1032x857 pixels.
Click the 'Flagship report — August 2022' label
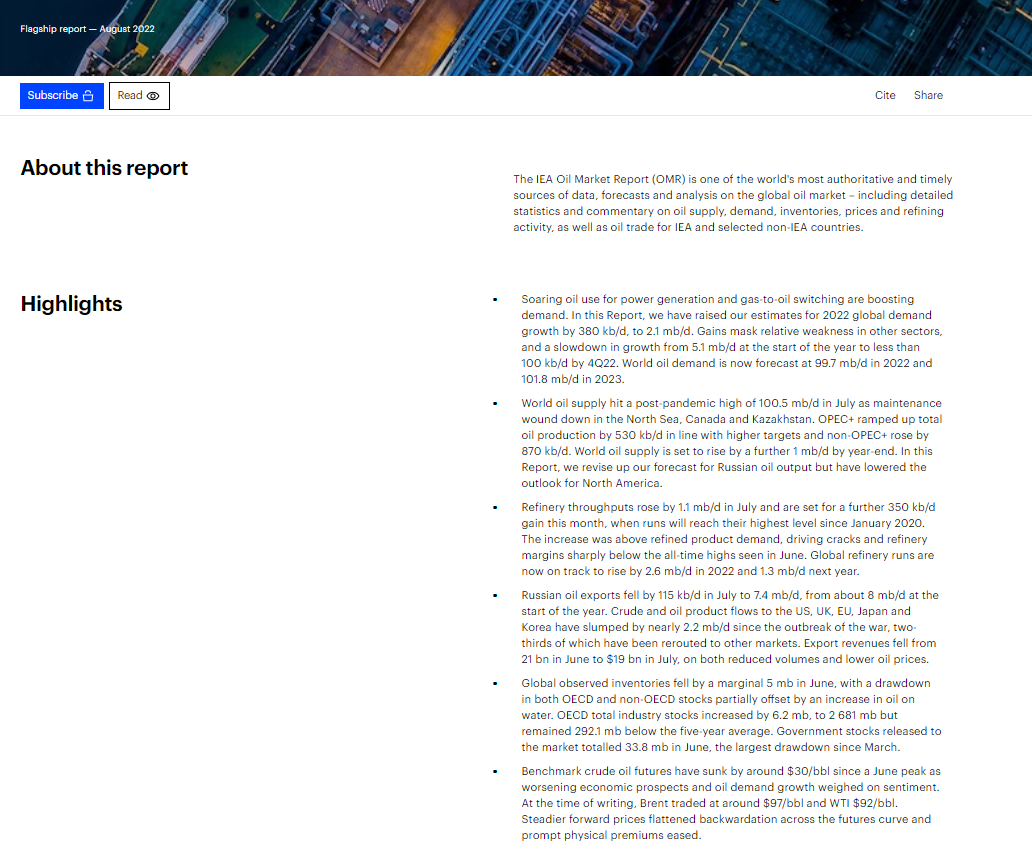coord(87,29)
